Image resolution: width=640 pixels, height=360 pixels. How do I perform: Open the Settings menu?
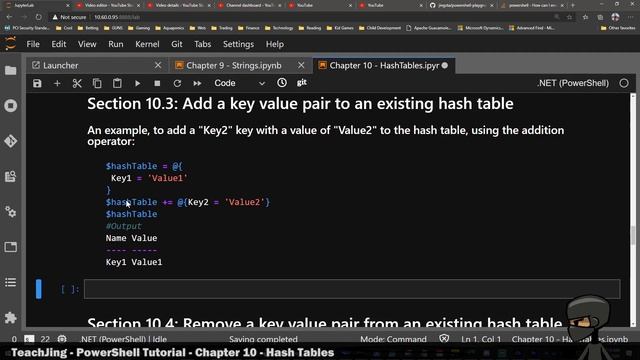pos(238,44)
